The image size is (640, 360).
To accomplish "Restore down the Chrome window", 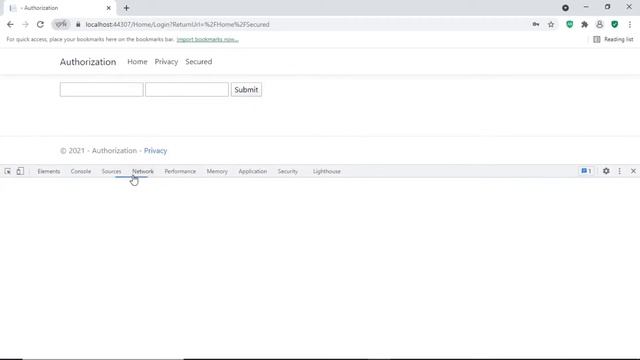I will (607, 7).
